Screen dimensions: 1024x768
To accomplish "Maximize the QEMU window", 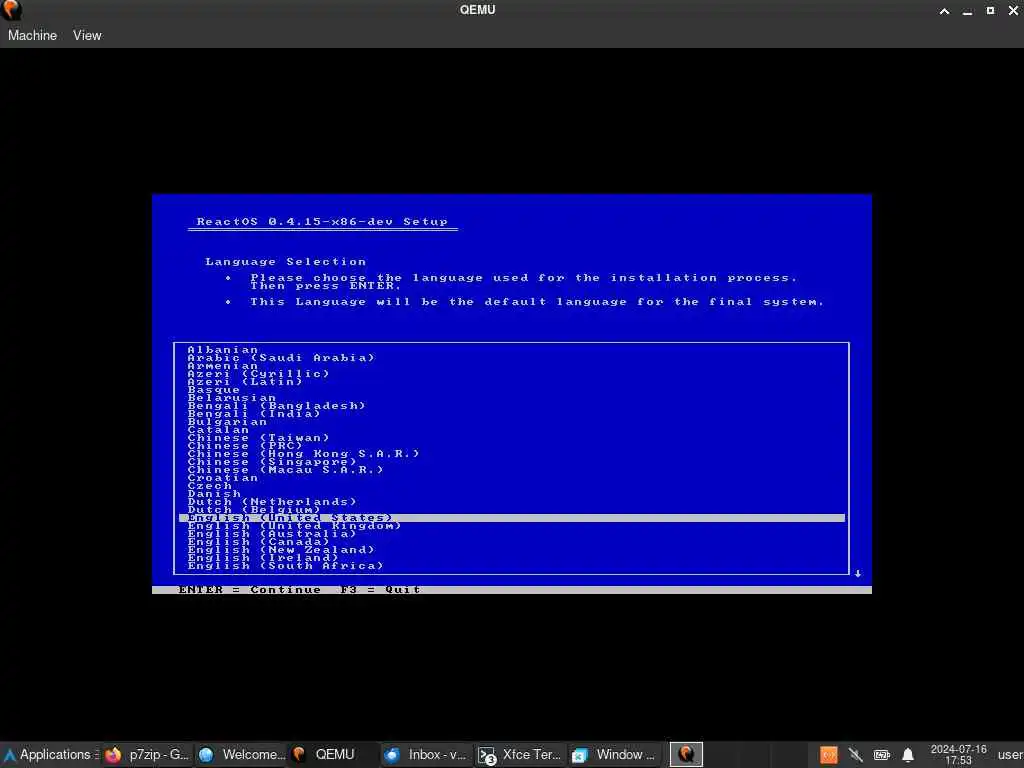I will (990, 10).
